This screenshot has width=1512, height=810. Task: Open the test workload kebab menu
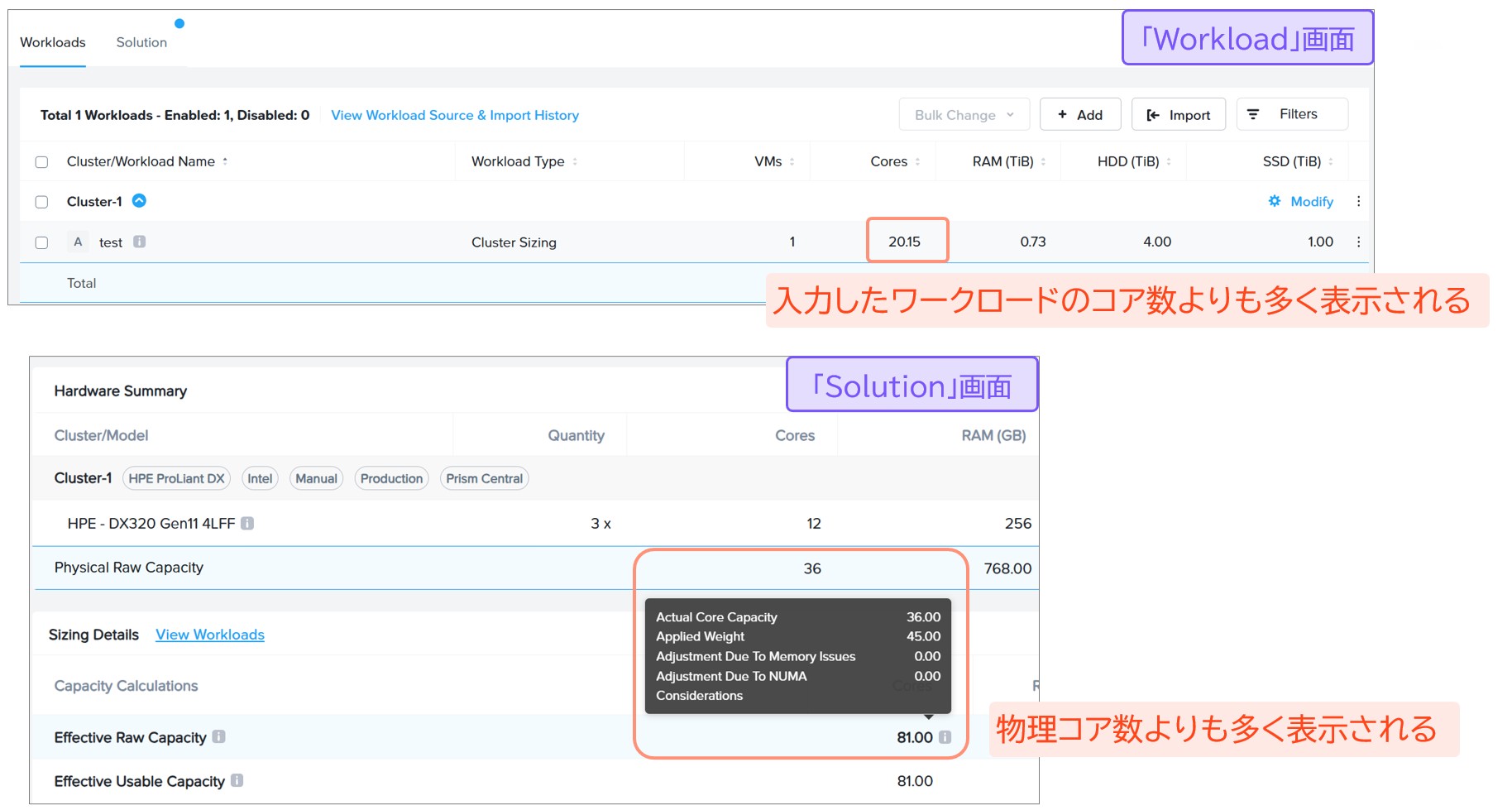pos(1358,242)
